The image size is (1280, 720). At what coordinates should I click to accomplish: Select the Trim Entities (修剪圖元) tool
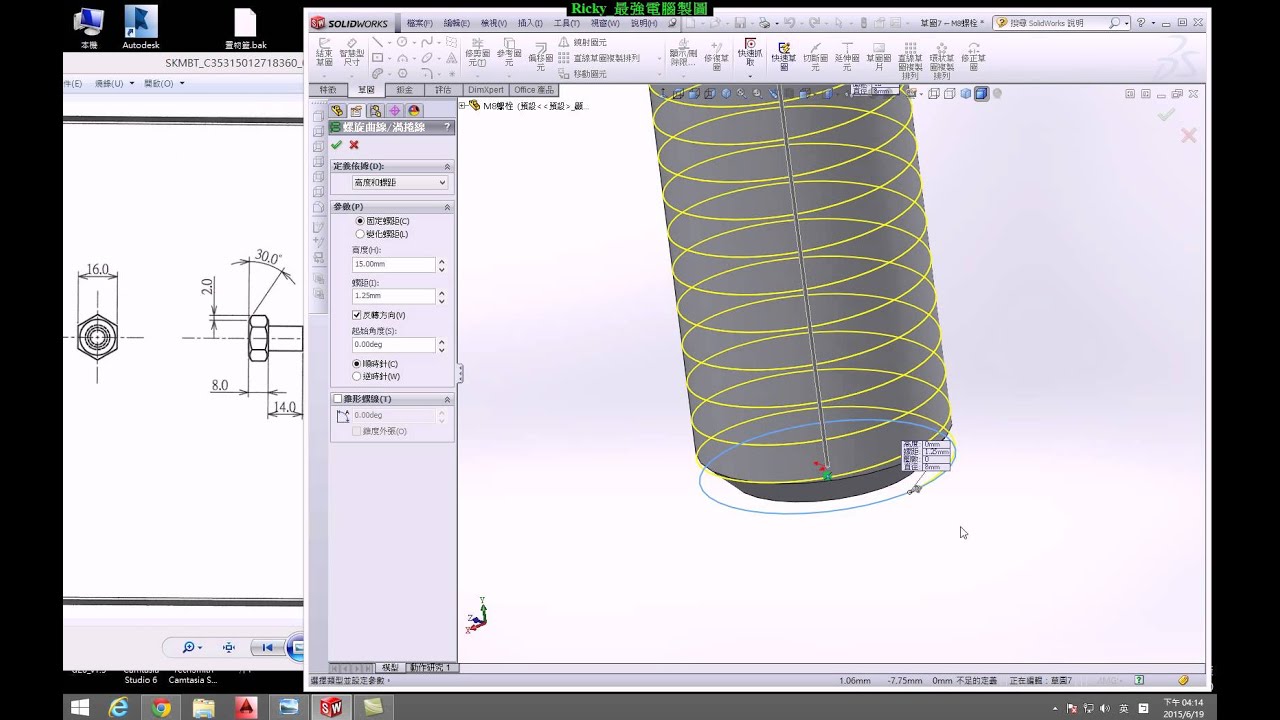click(478, 53)
